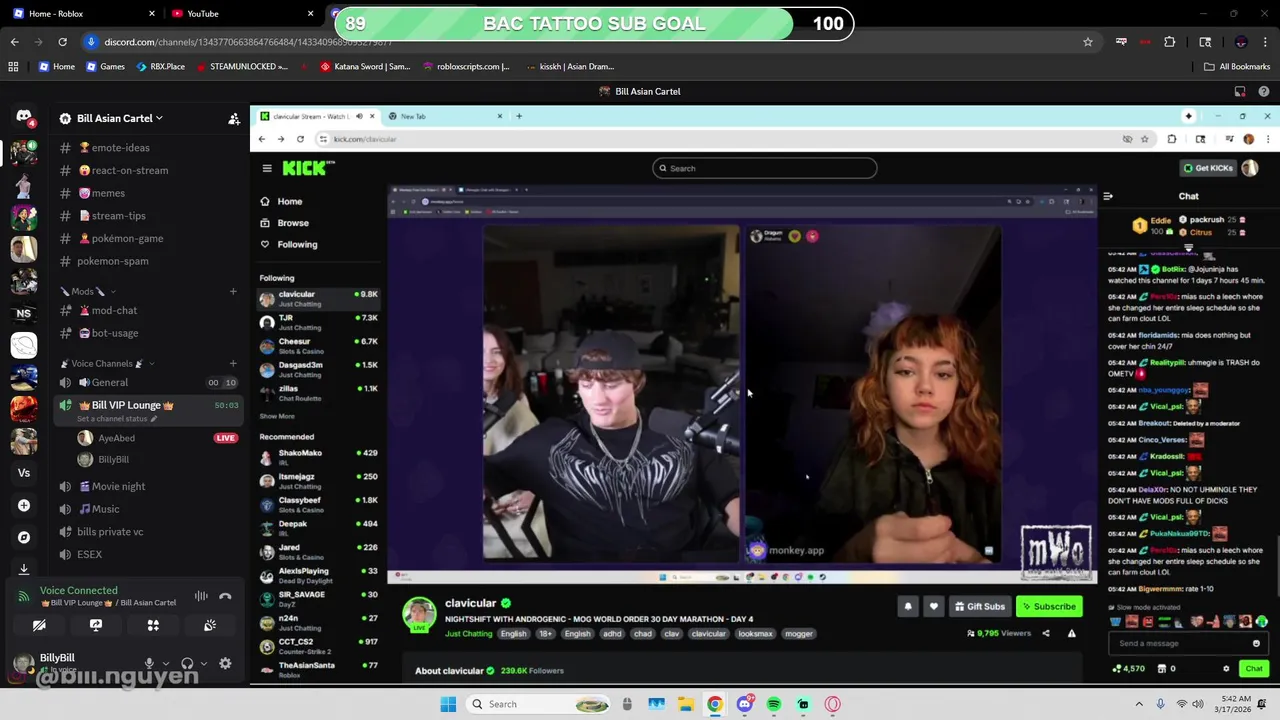The width and height of the screenshot is (1280, 720).
Task: Click the Gift Subs button
Action: pos(979,606)
